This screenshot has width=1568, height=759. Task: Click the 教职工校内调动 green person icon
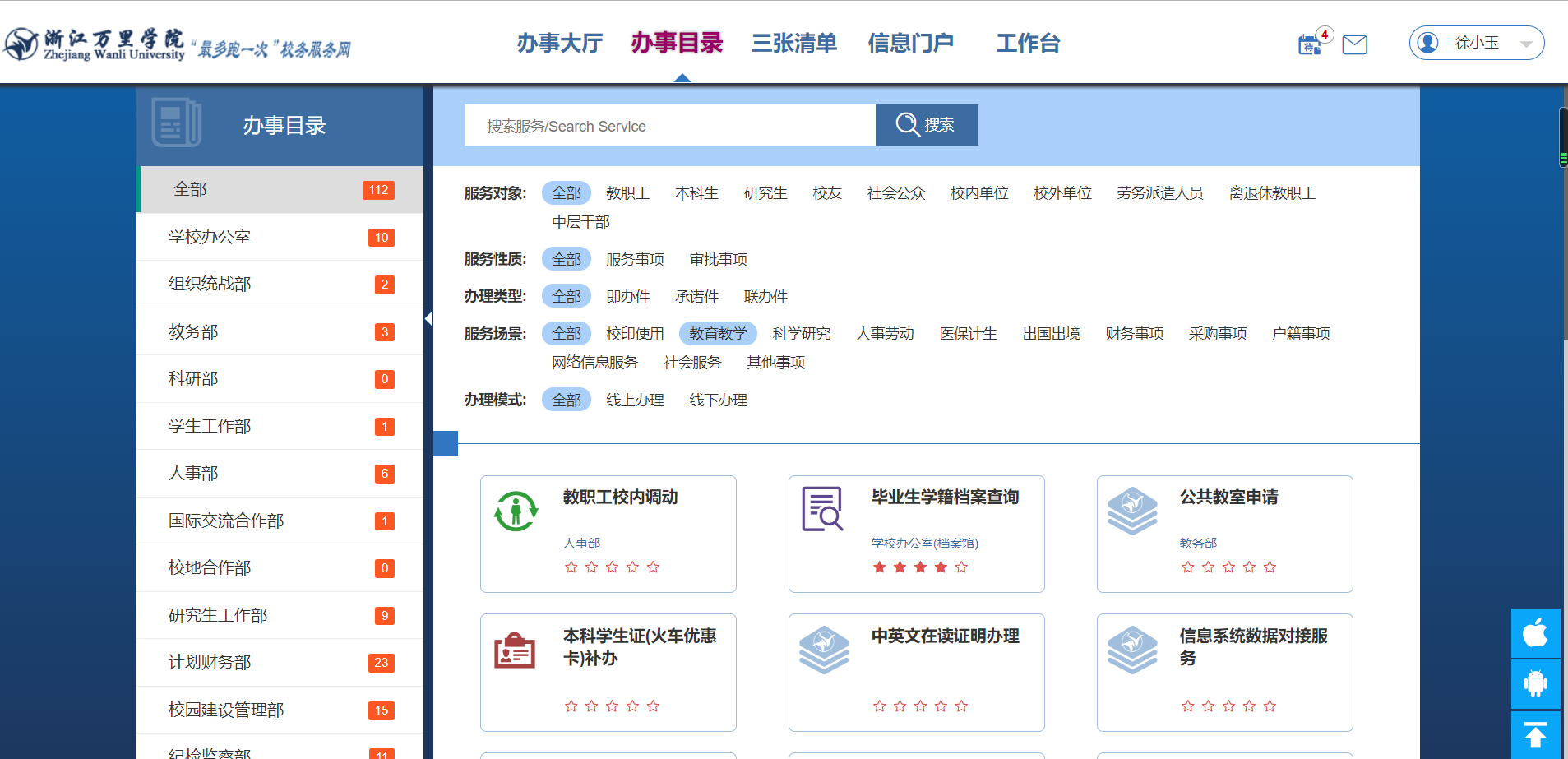pos(516,511)
